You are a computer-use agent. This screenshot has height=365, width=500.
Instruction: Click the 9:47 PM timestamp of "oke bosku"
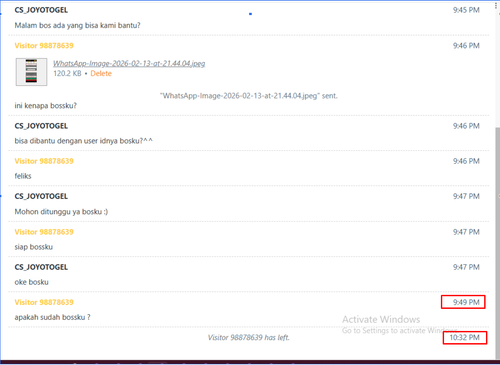coord(466,267)
